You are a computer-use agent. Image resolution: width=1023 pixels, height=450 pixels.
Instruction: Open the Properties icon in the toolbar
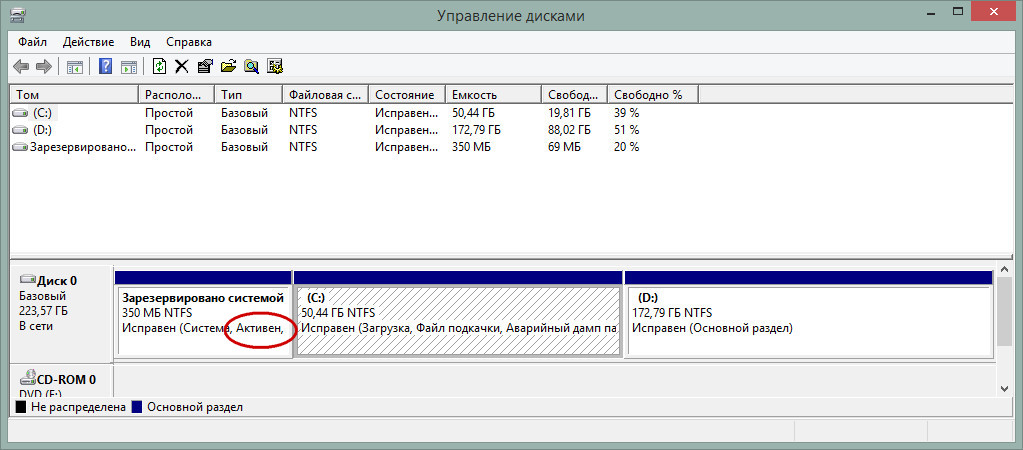pos(205,66)
